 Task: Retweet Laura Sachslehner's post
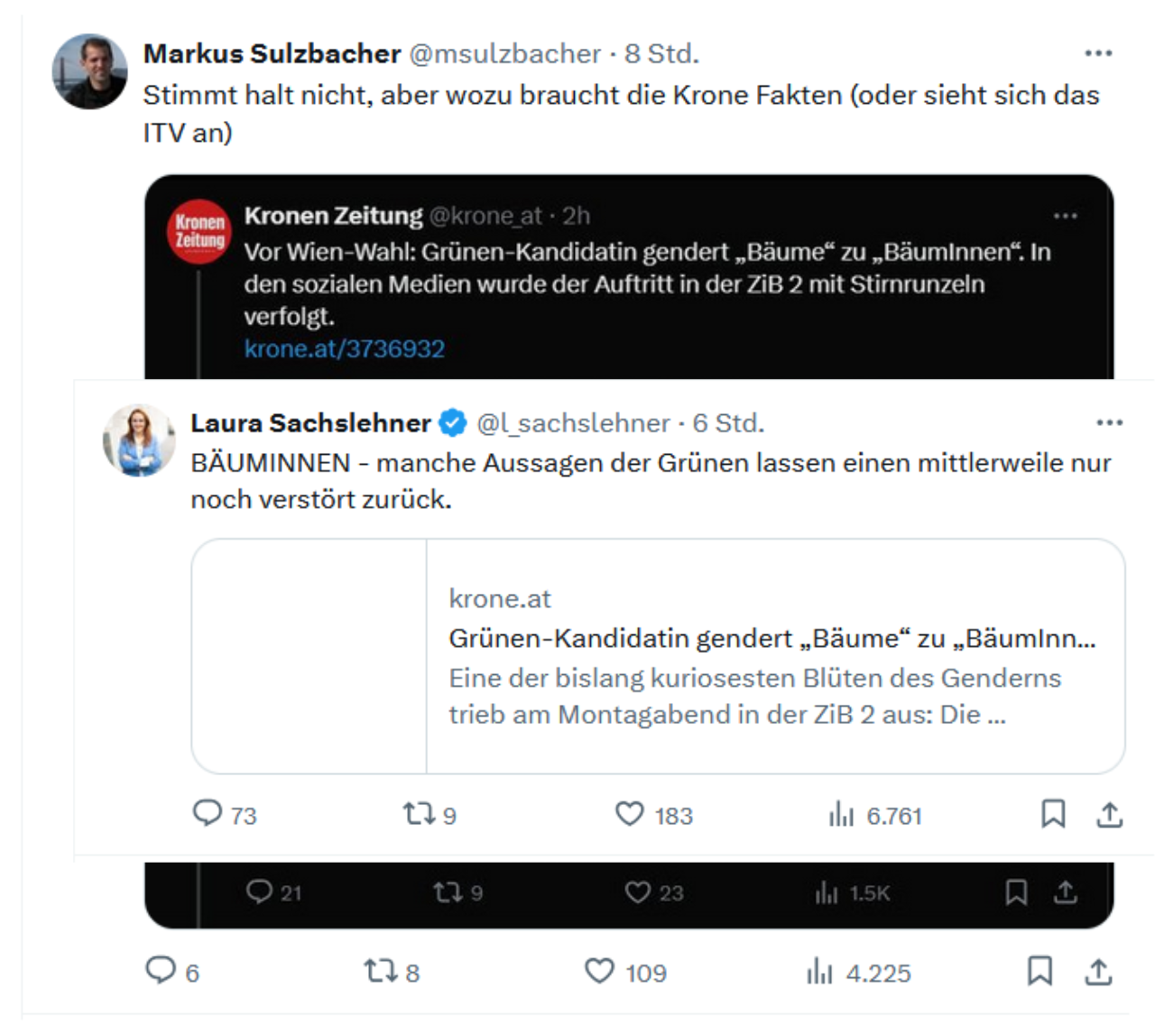pyautogui.click(x=419, y=814)
